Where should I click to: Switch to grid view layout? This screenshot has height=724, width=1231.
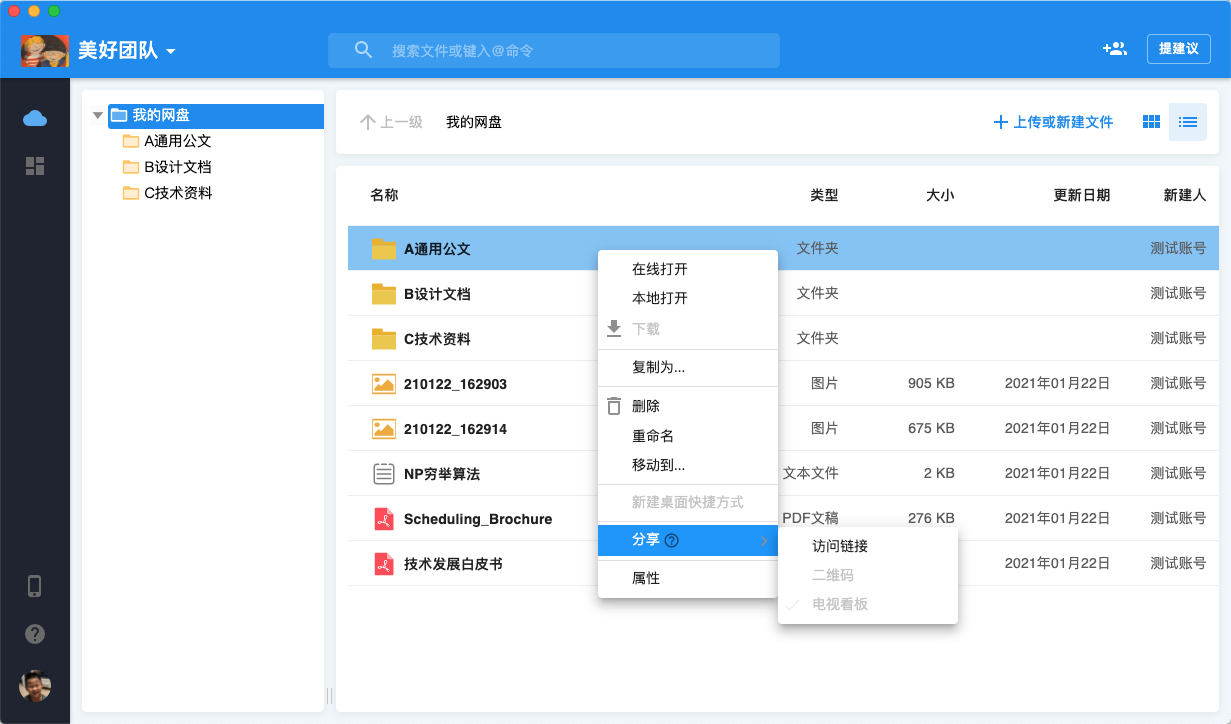[1151, 122]
